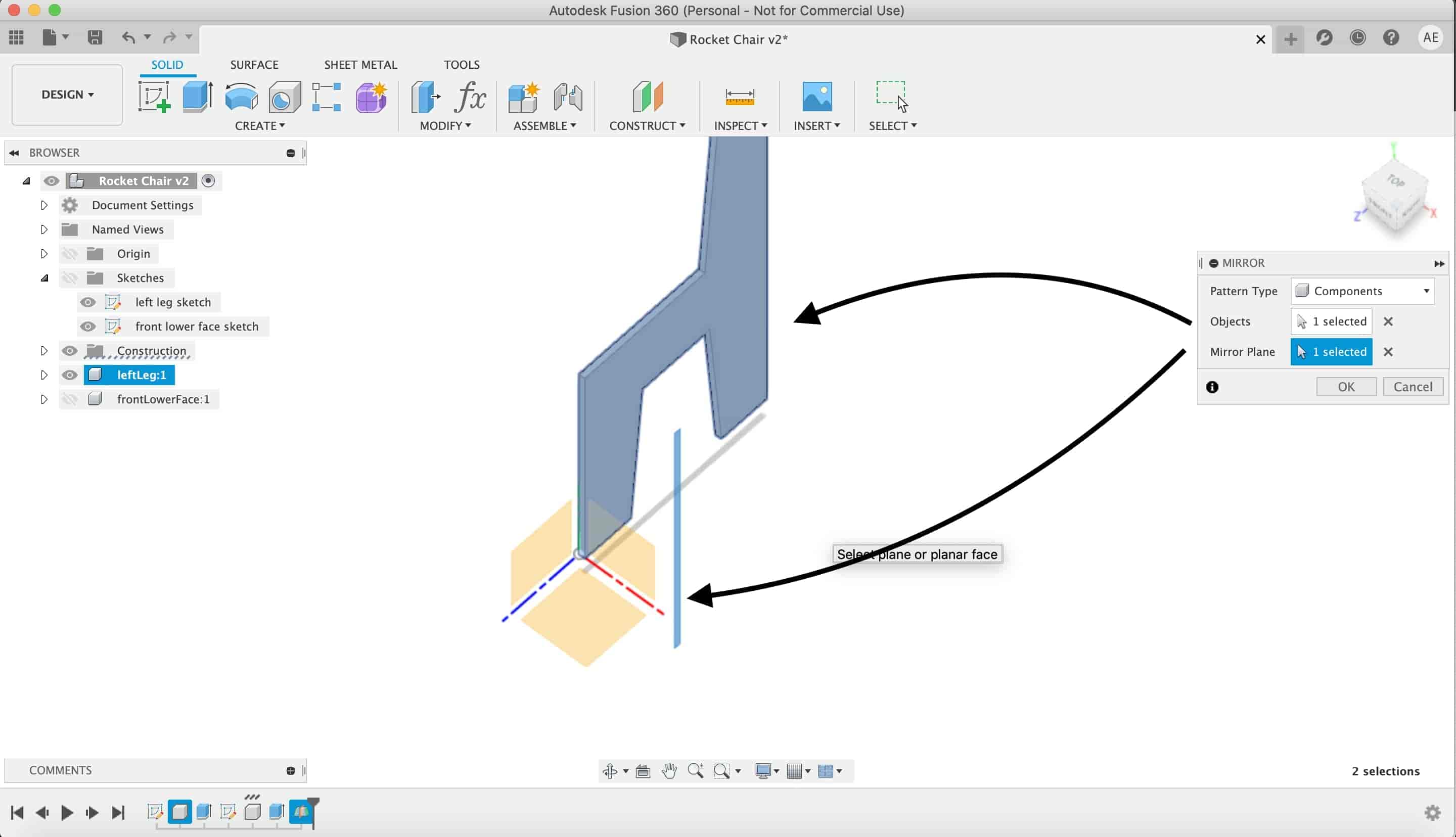Hide the front lower face sketch
1456x837 pixels.
(x=88, y=327)
